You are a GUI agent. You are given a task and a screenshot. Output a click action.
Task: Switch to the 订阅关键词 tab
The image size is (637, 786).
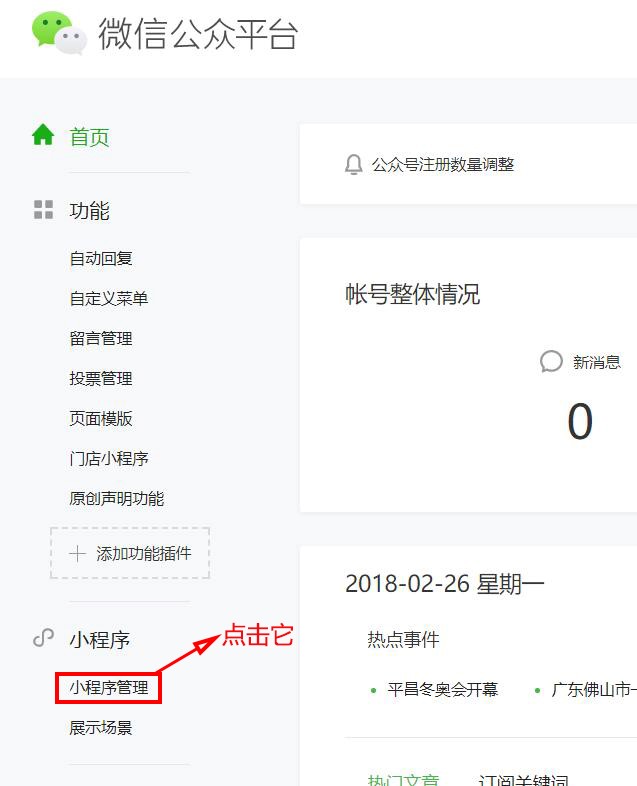(x=524, y=779)
